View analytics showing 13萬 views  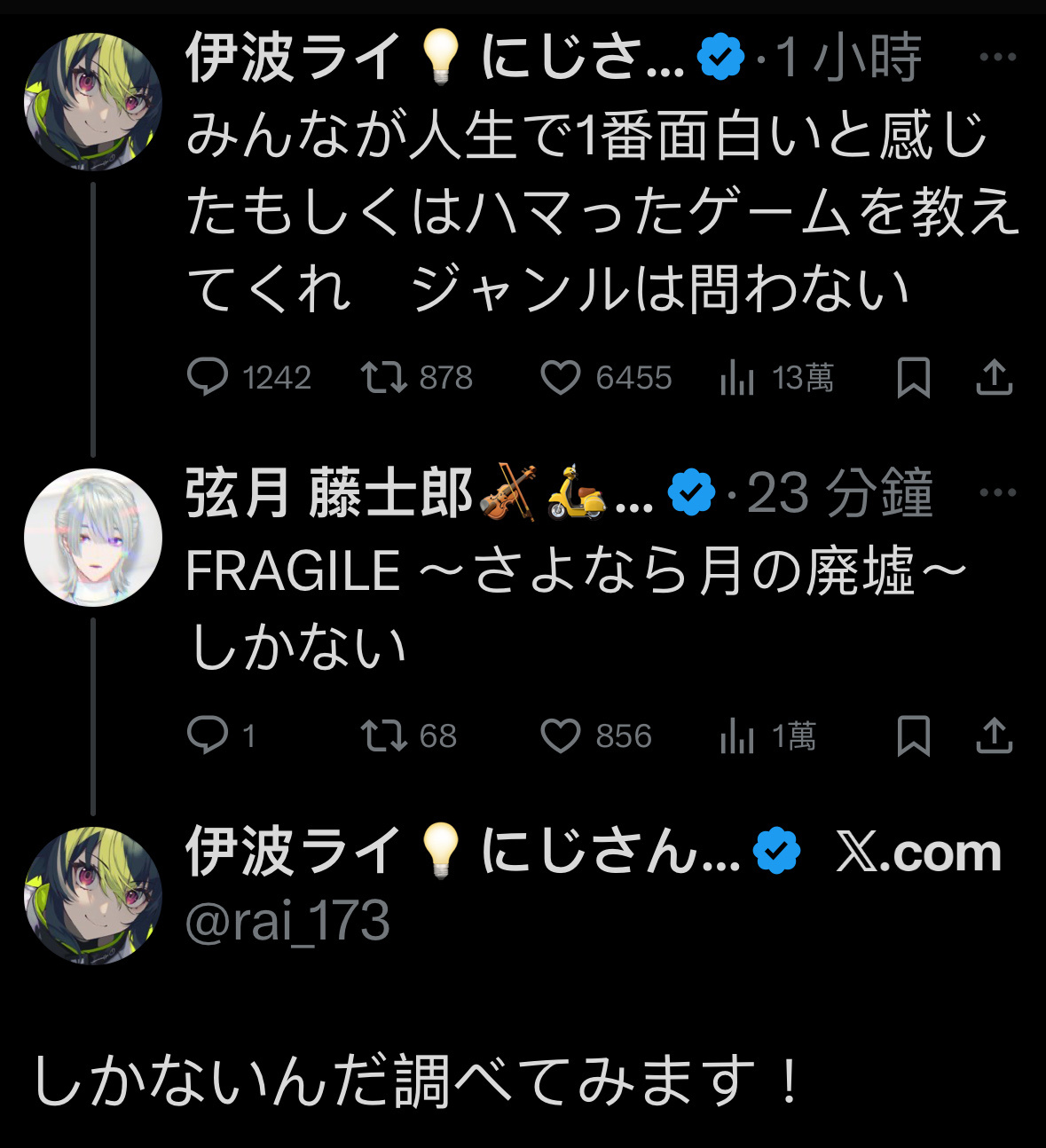(x=737, y=379)
